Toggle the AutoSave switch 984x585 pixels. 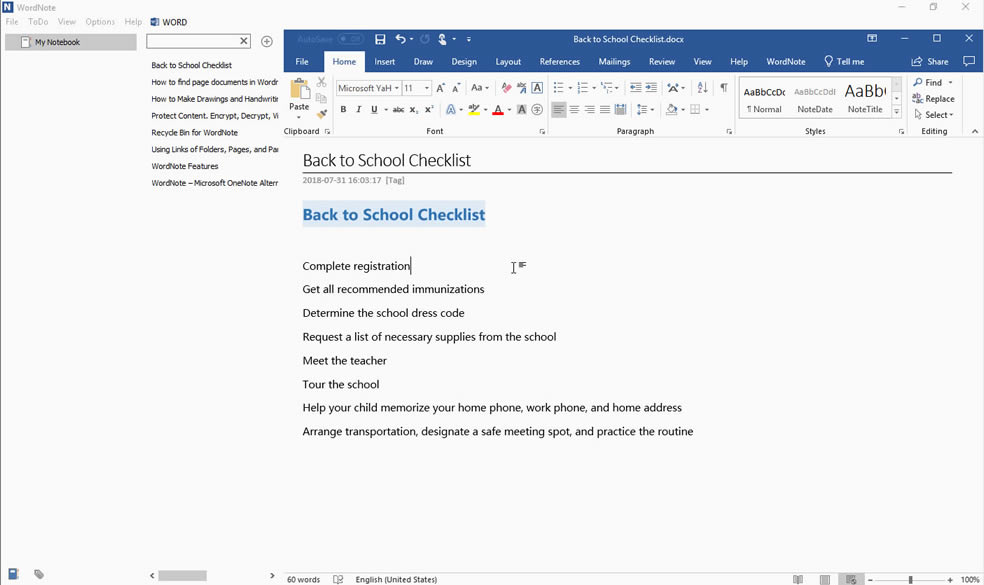[x=350, y=39]
